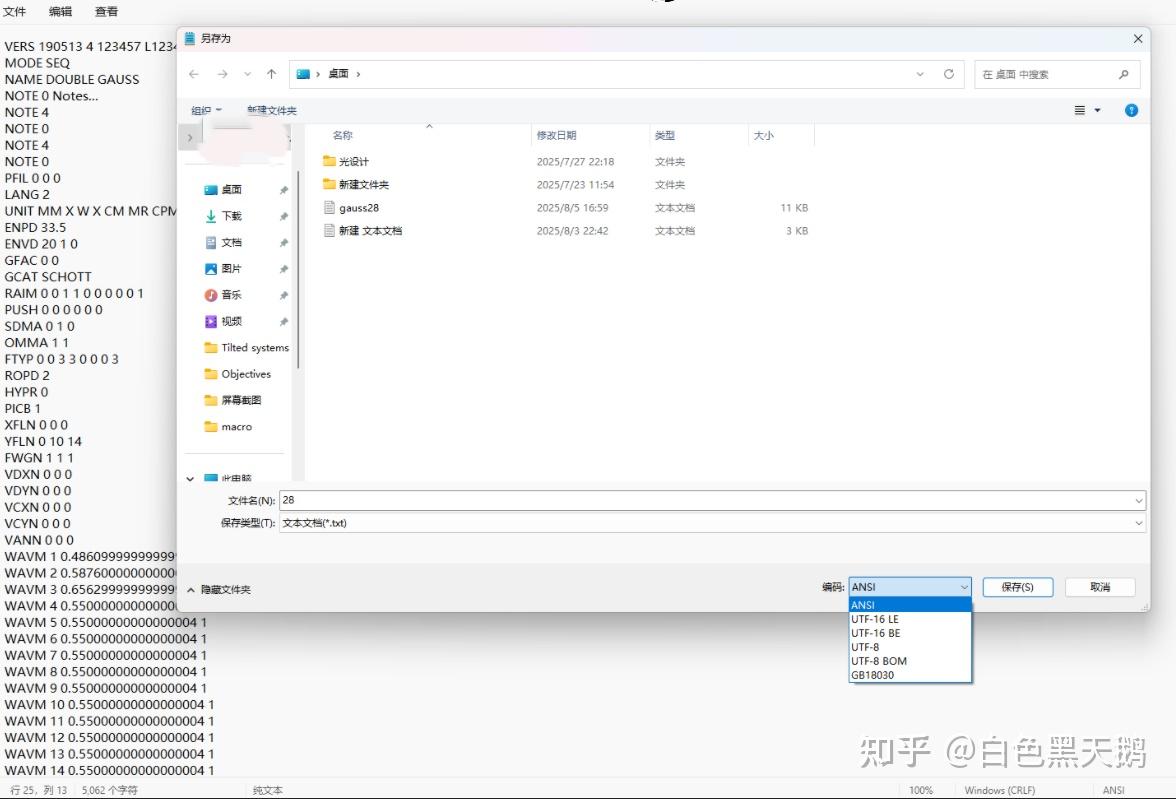Navigate up a folder using the up arrow
The height and width of the screenshot is (799, 1176).
[270, 73]
